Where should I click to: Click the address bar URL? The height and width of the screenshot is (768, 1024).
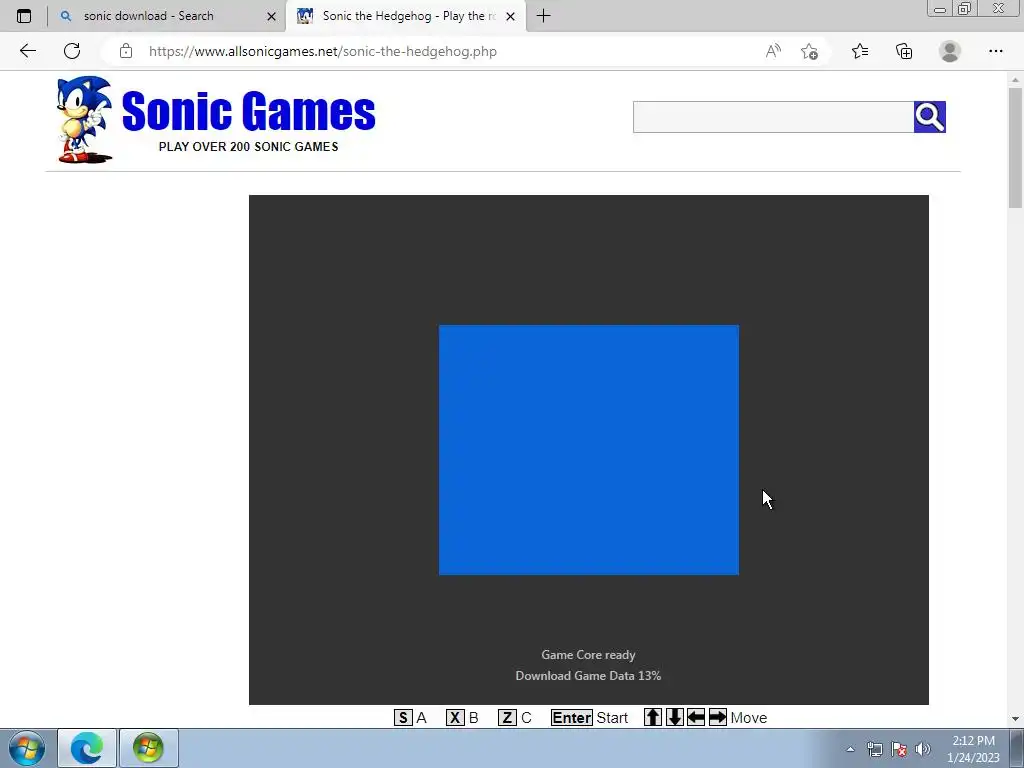tap(323, 52)
